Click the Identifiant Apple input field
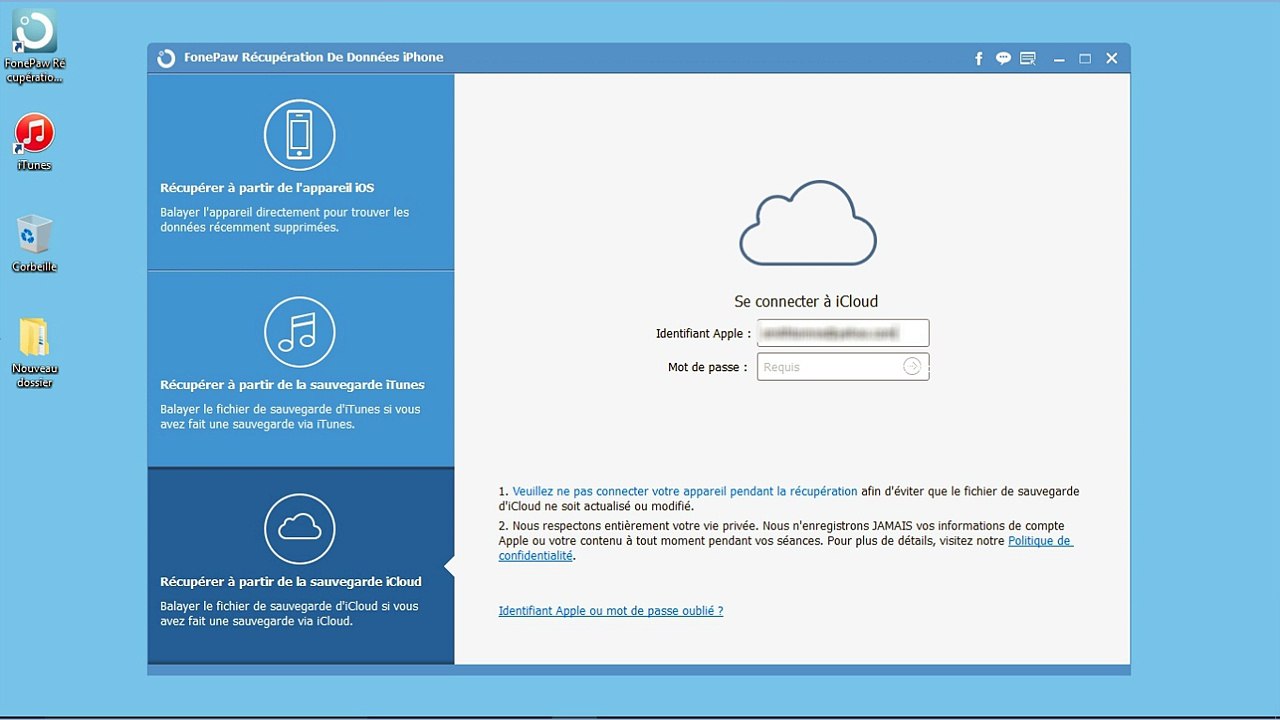Viewport: 1280px width, 720px height. (x=843, y=333)
